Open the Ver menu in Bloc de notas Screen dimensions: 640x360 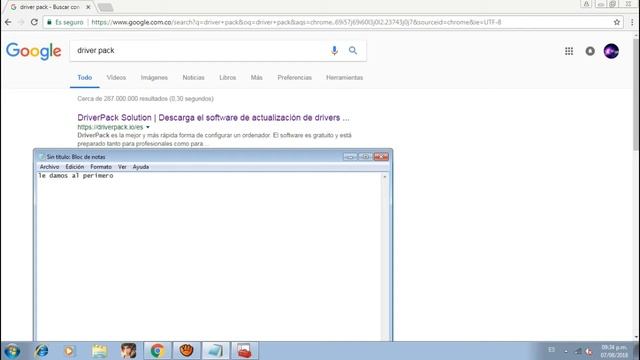122,167
